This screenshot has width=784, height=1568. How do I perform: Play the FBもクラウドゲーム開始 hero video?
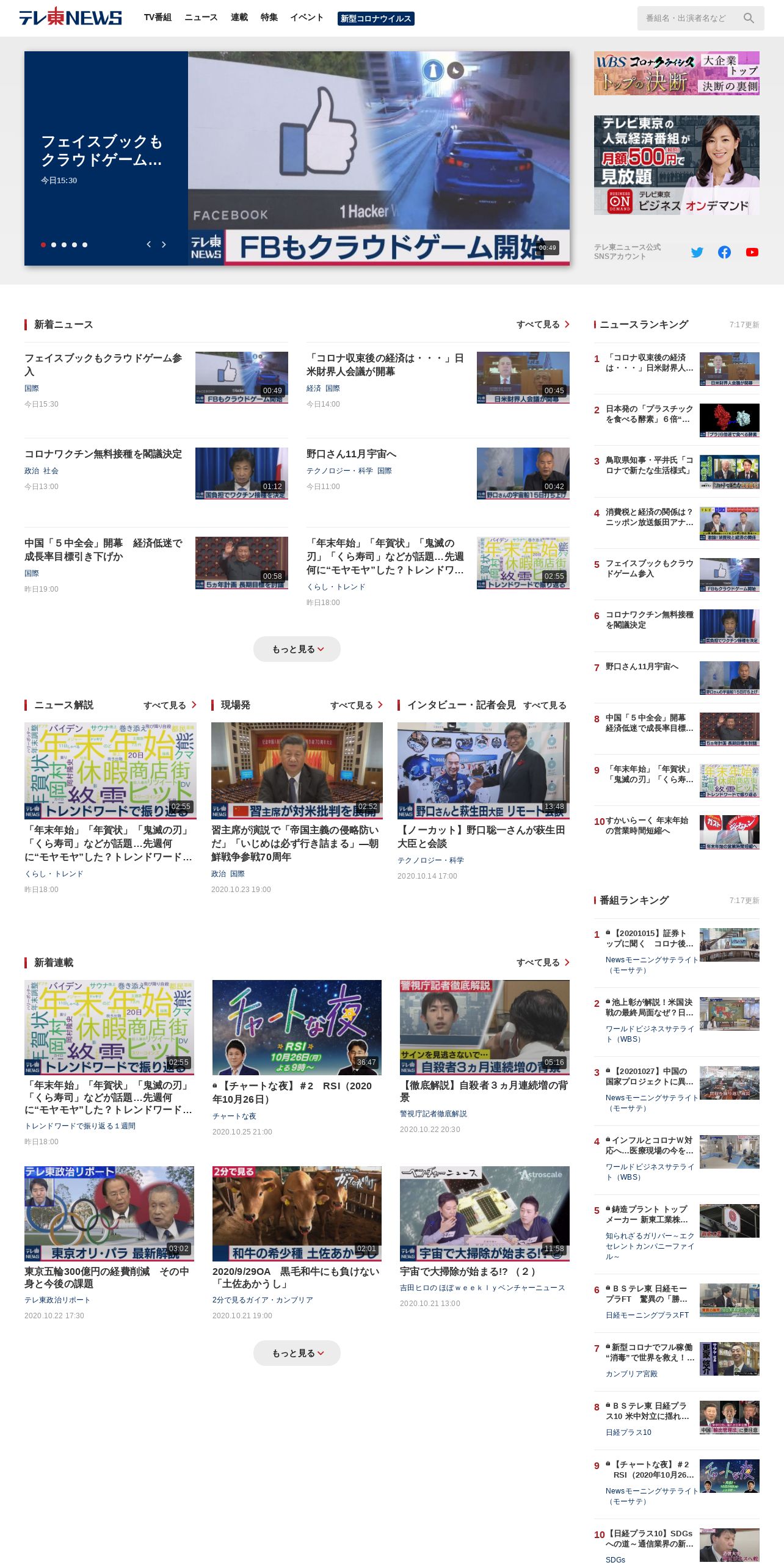(379, 158)
